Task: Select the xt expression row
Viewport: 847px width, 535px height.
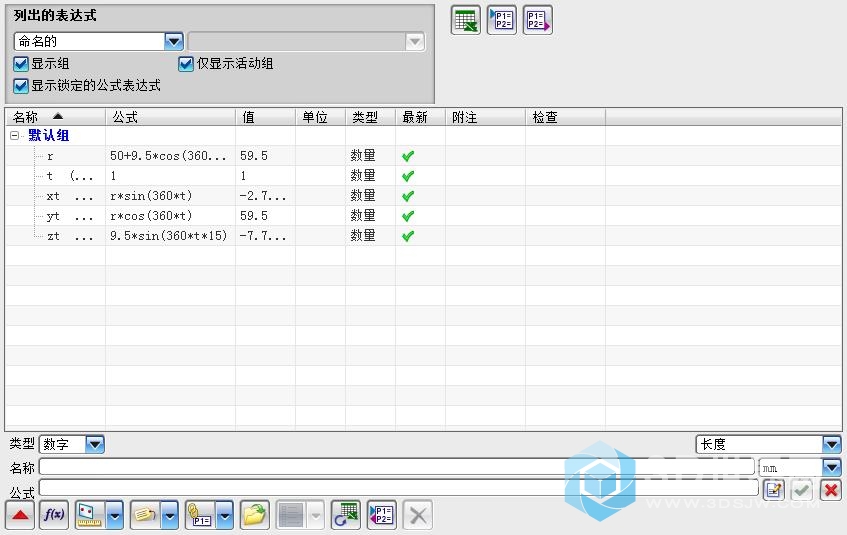Action: [424, 196]
